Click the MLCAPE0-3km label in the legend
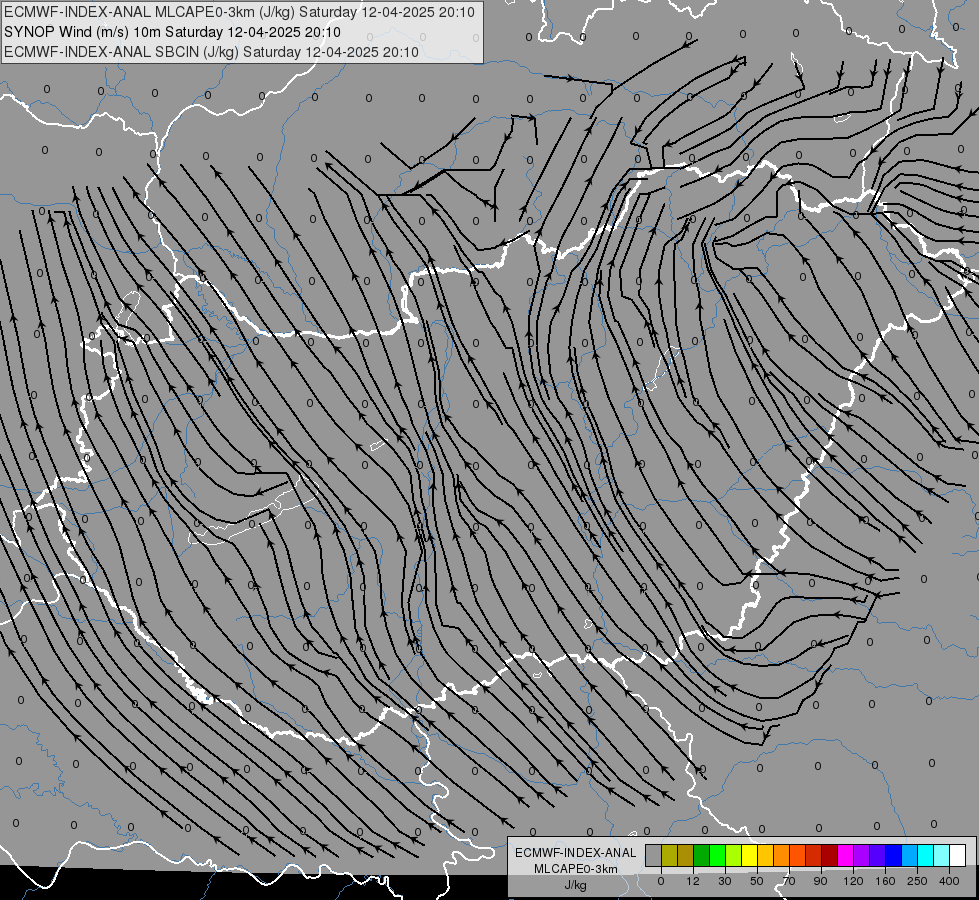 tap(575, 869)
